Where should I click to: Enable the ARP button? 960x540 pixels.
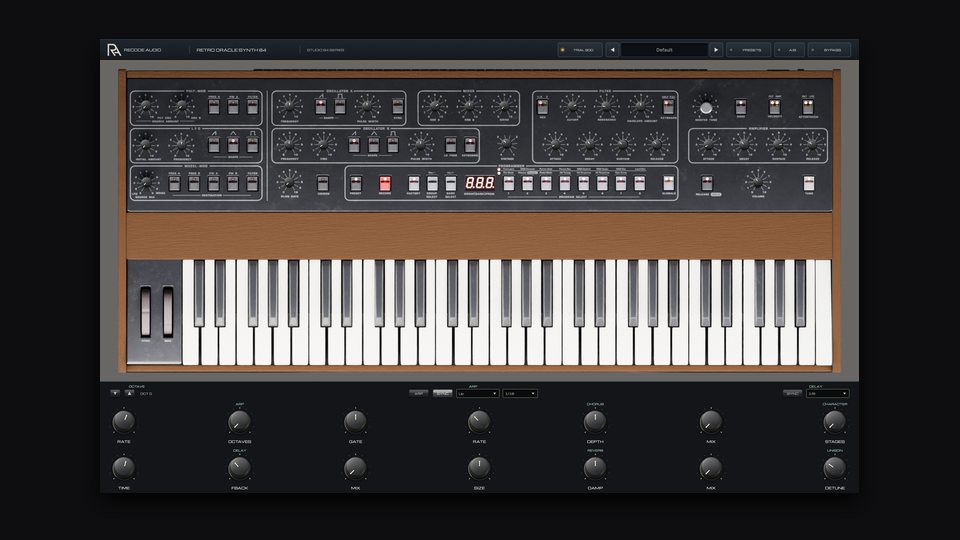click(x=419, y=394)
